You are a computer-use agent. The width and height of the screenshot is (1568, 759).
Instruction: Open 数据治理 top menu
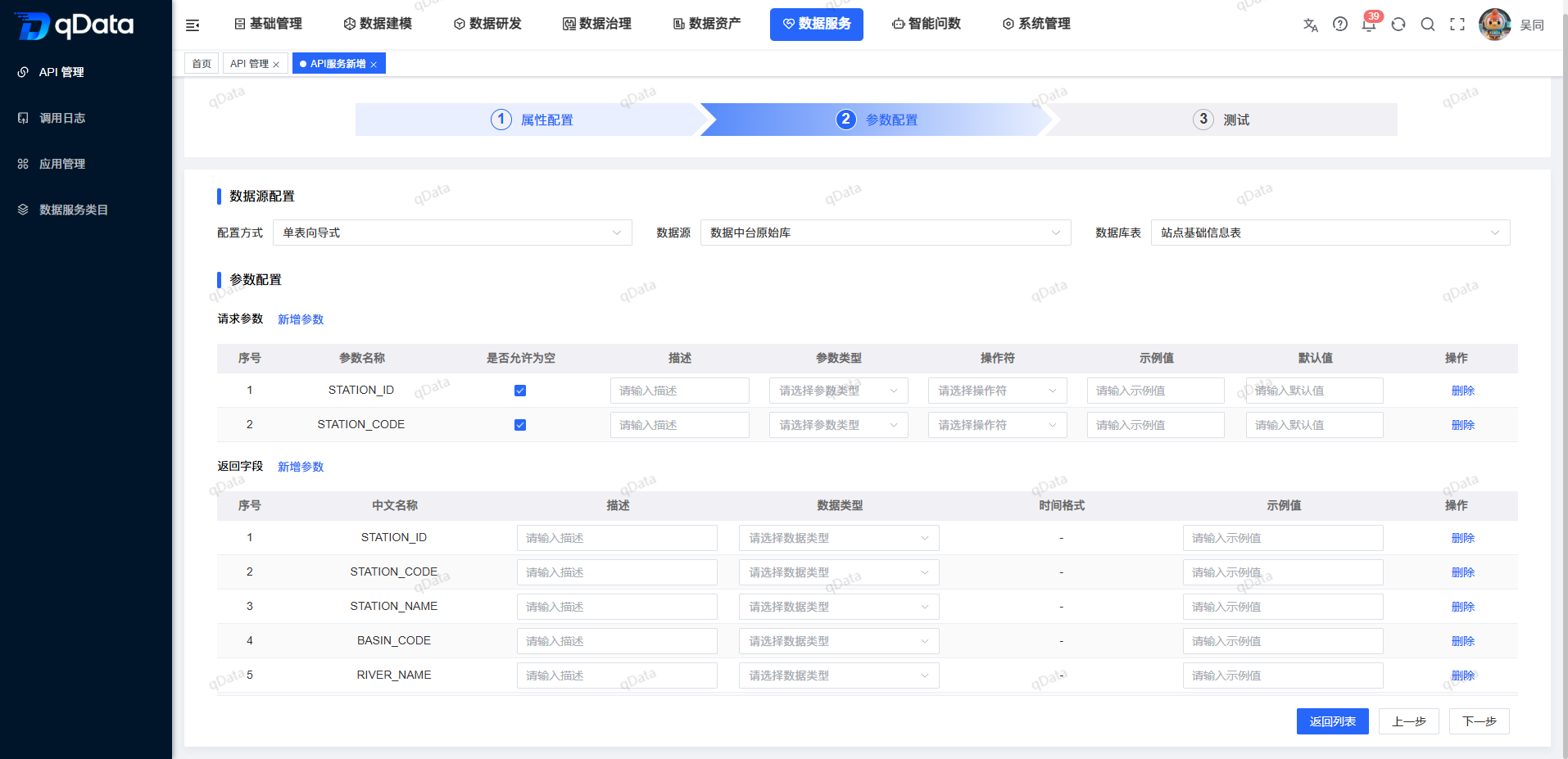click(597, 24)
